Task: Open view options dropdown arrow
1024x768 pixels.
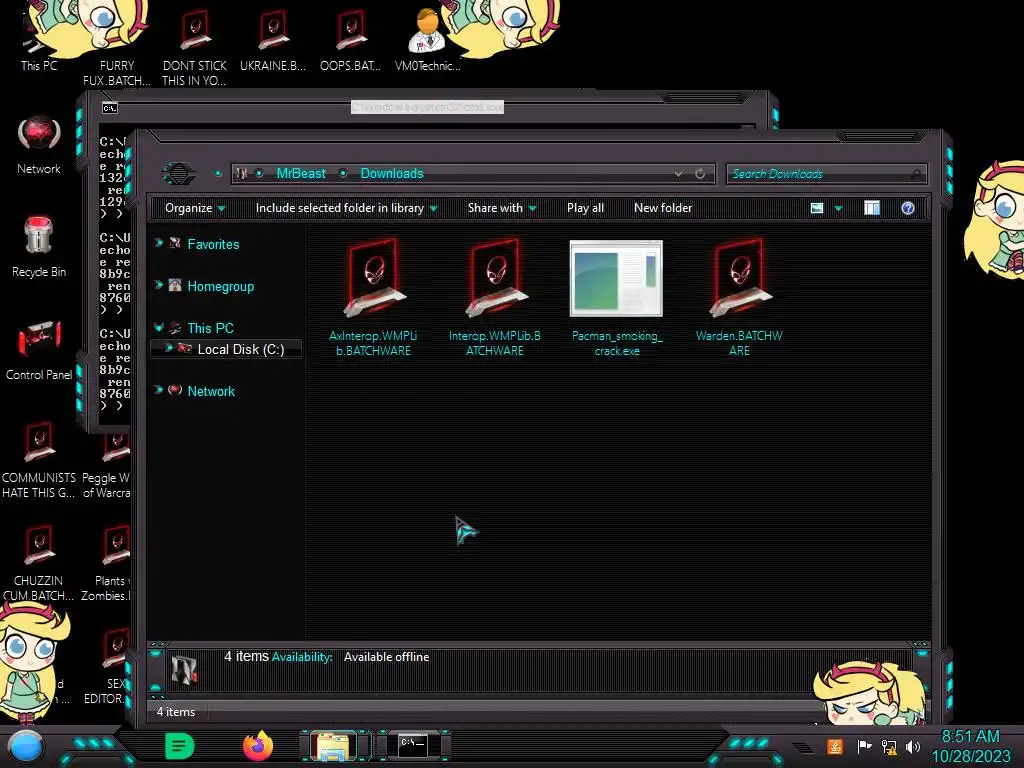Action: coord(839,209)
